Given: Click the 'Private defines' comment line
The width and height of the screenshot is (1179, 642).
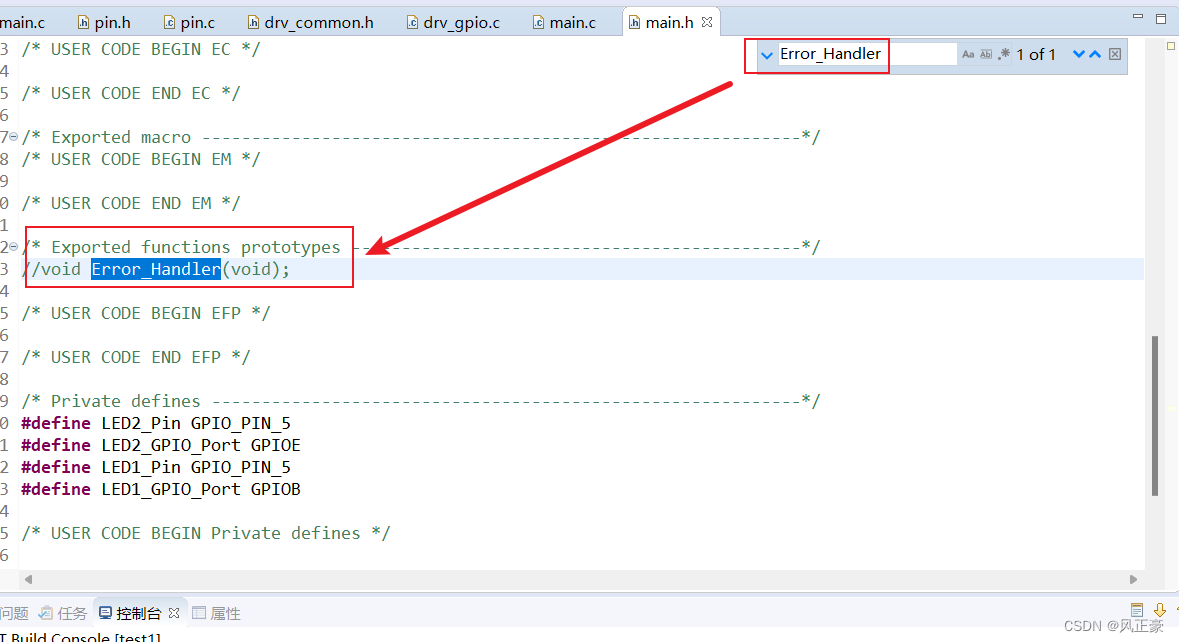Looking at the screenshot, I should tap(420, 401).
